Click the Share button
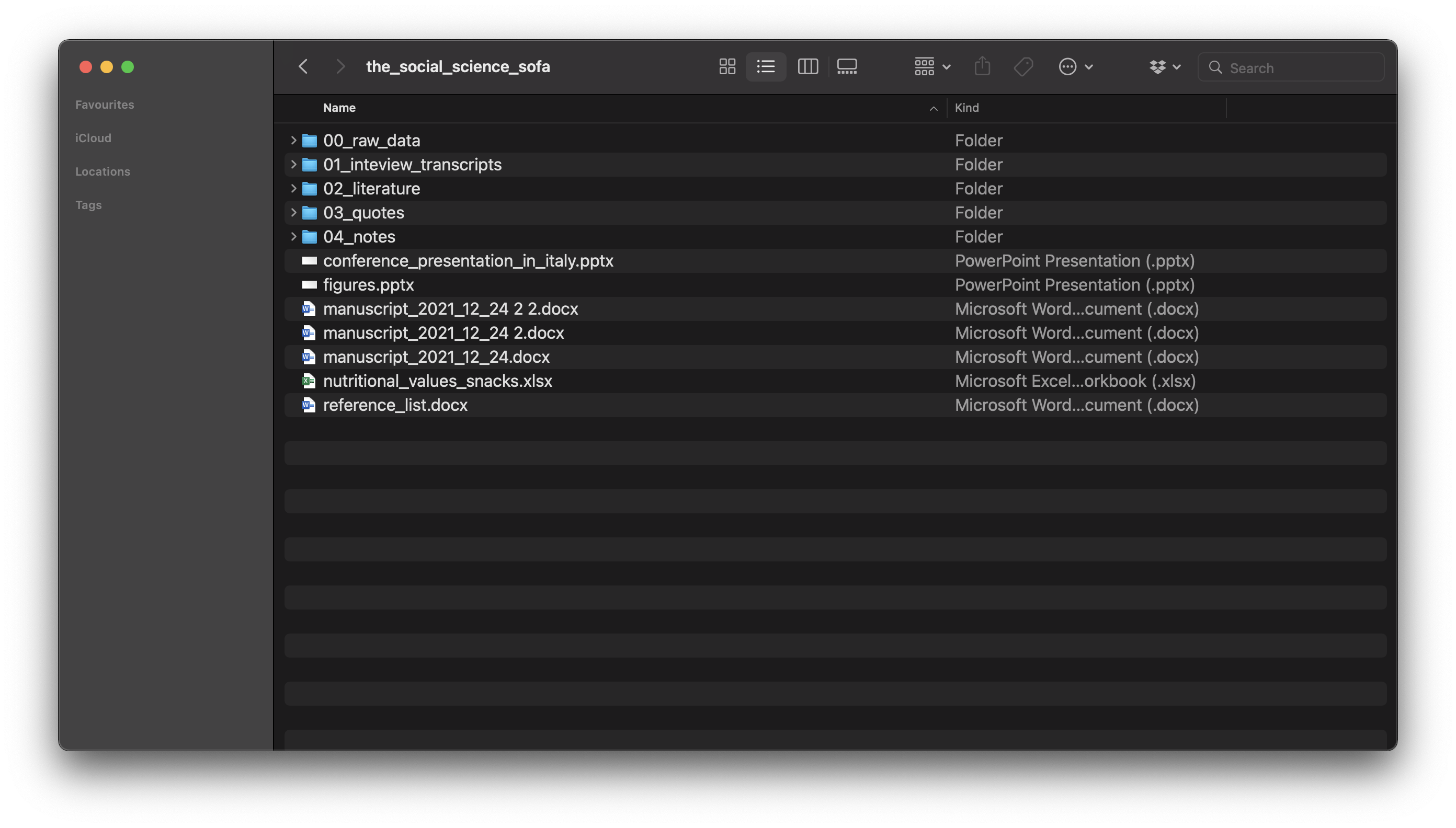The image size is (1456, 828). 982,66
